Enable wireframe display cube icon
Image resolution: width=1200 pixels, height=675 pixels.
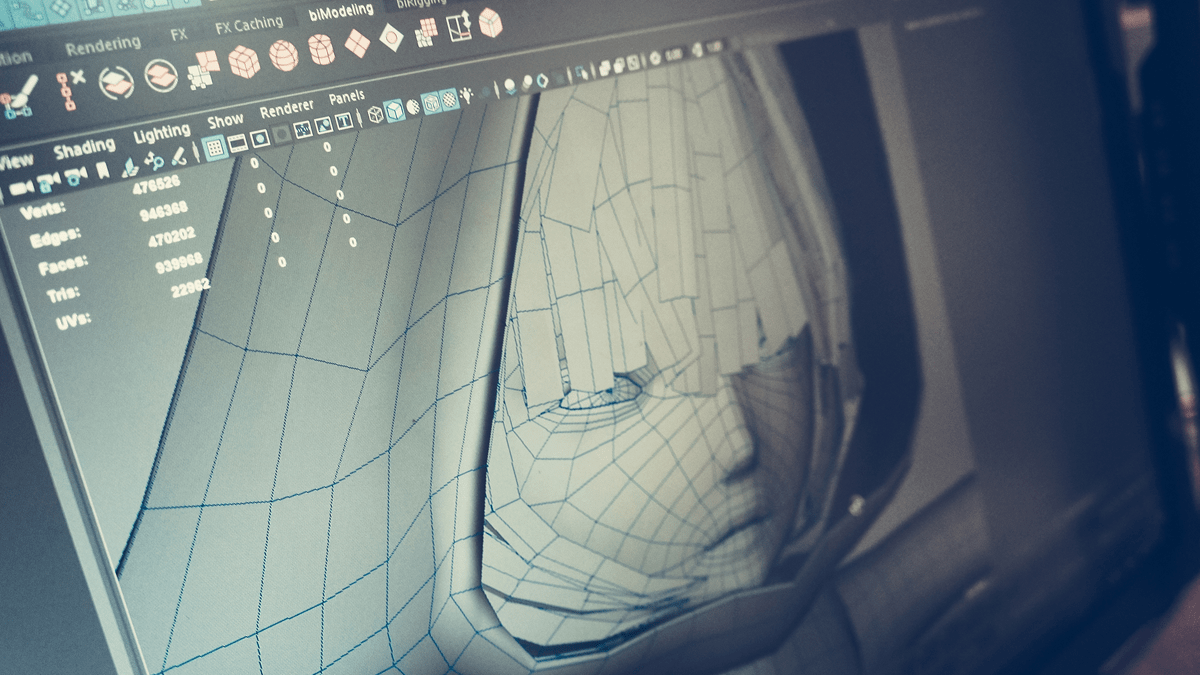click(x=375, y=115)
